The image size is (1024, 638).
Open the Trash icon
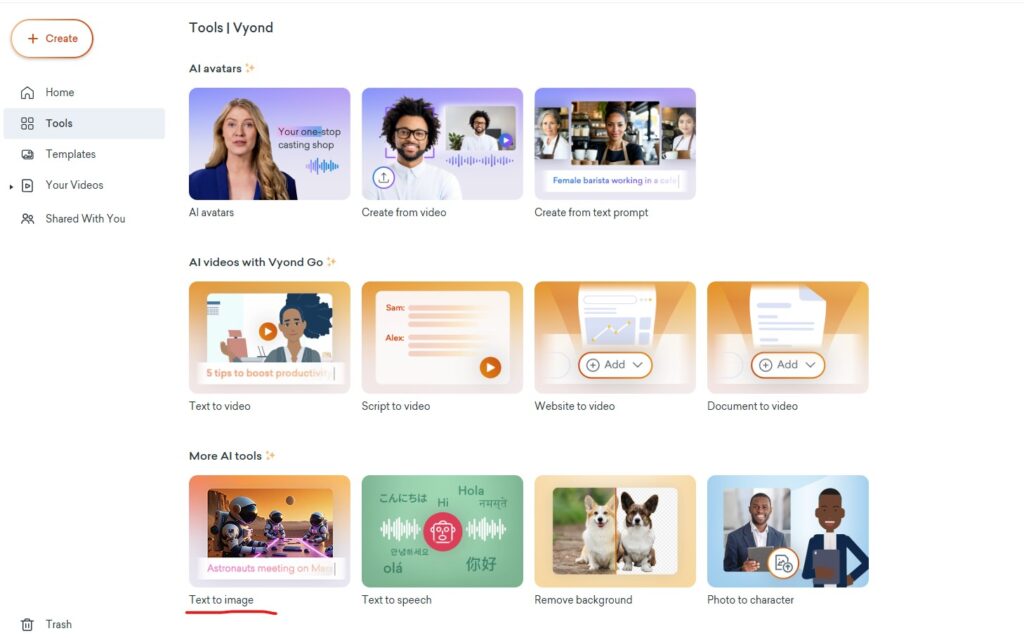coord(27,625)
